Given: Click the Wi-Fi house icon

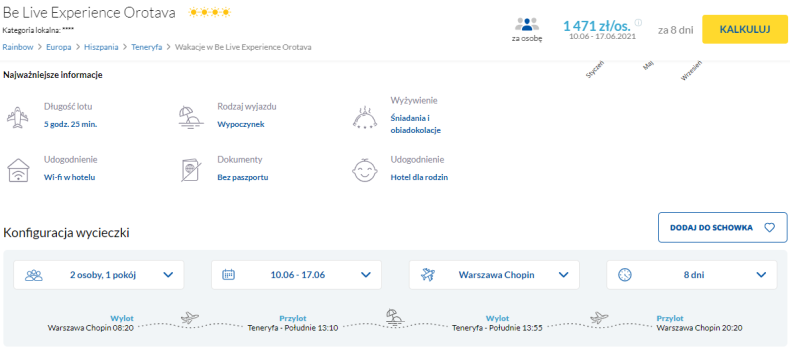Looking at the screenshot, I should point(18,170).
